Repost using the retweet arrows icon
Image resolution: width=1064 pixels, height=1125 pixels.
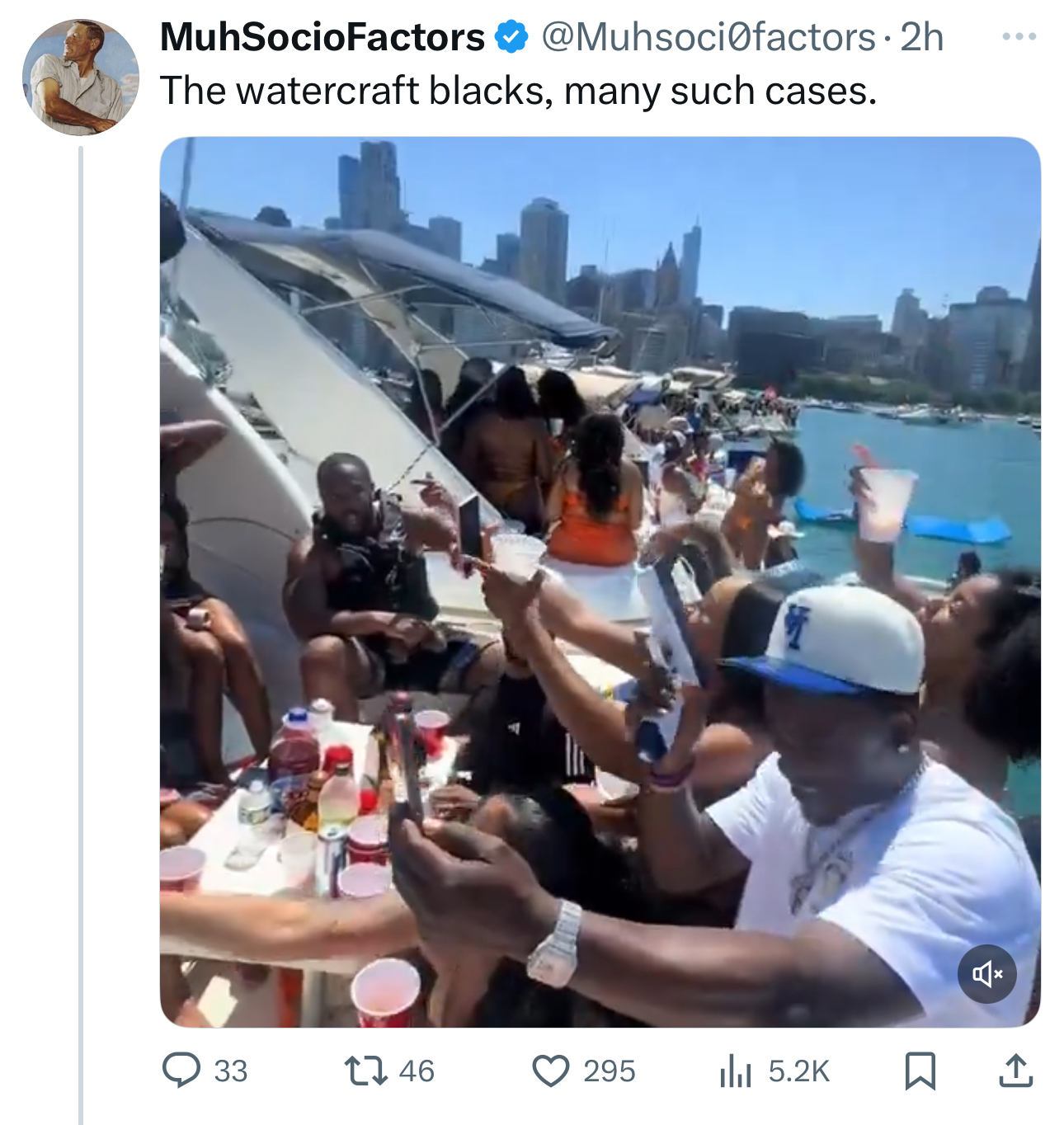(365, 1071)
